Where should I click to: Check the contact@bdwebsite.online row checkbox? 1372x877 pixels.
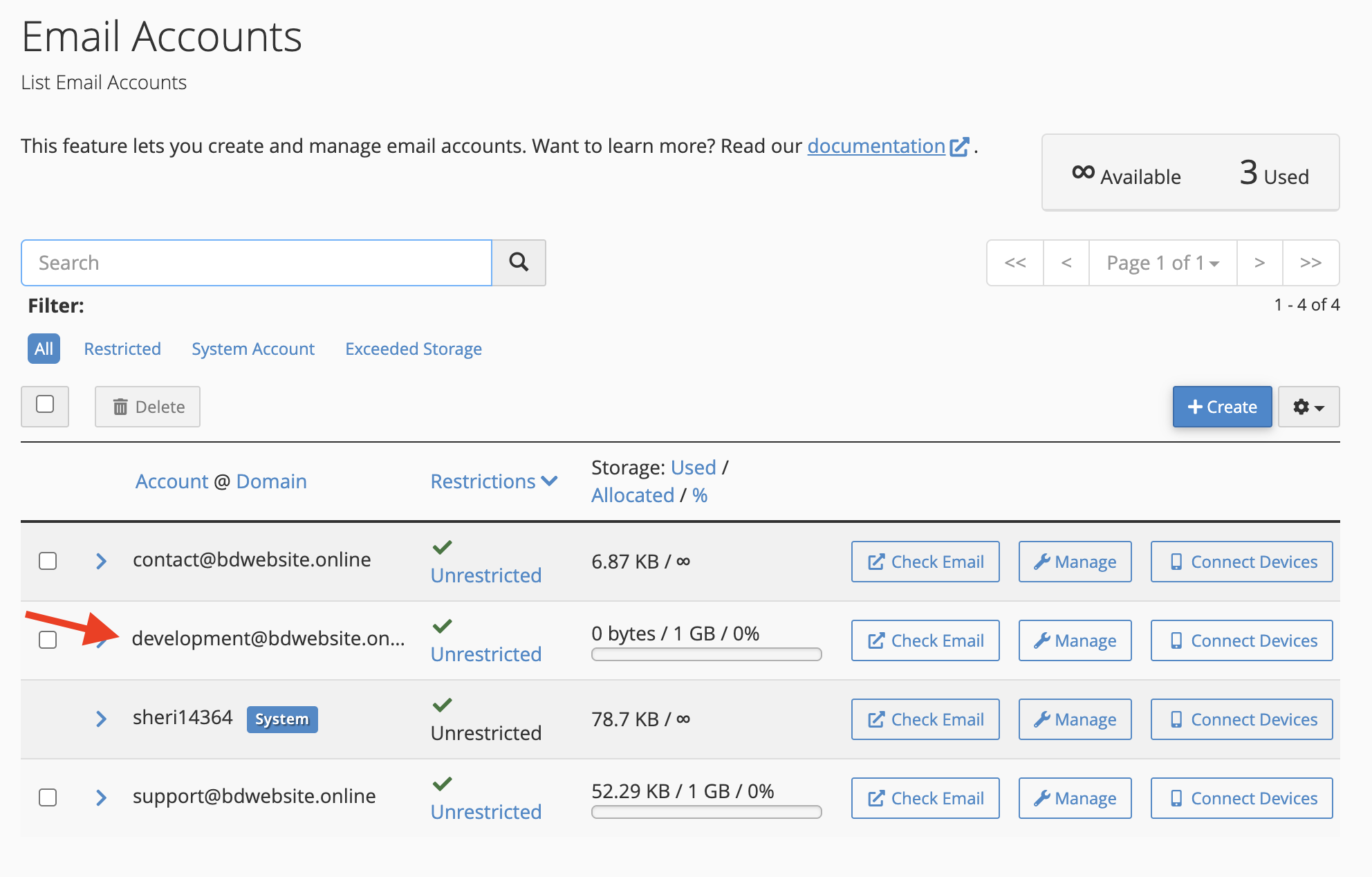pos(48,561)
